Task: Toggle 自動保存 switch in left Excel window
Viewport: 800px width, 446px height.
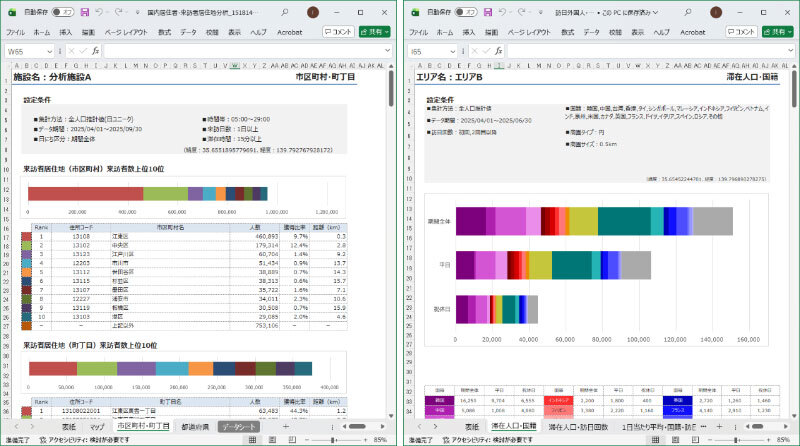Action: [x=62, y=12]
